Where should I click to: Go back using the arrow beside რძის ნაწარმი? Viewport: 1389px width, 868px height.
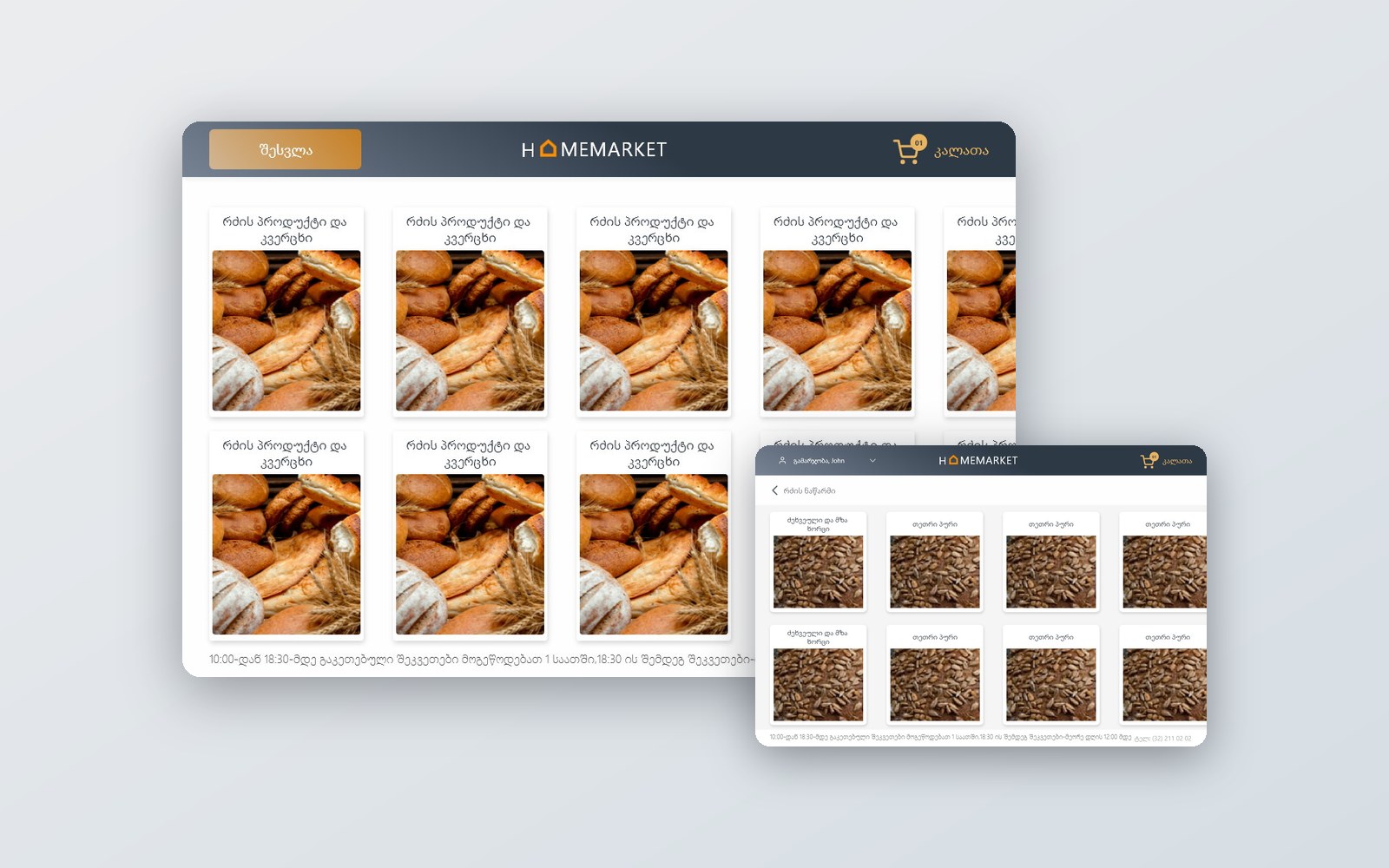[x=774, y=490]
